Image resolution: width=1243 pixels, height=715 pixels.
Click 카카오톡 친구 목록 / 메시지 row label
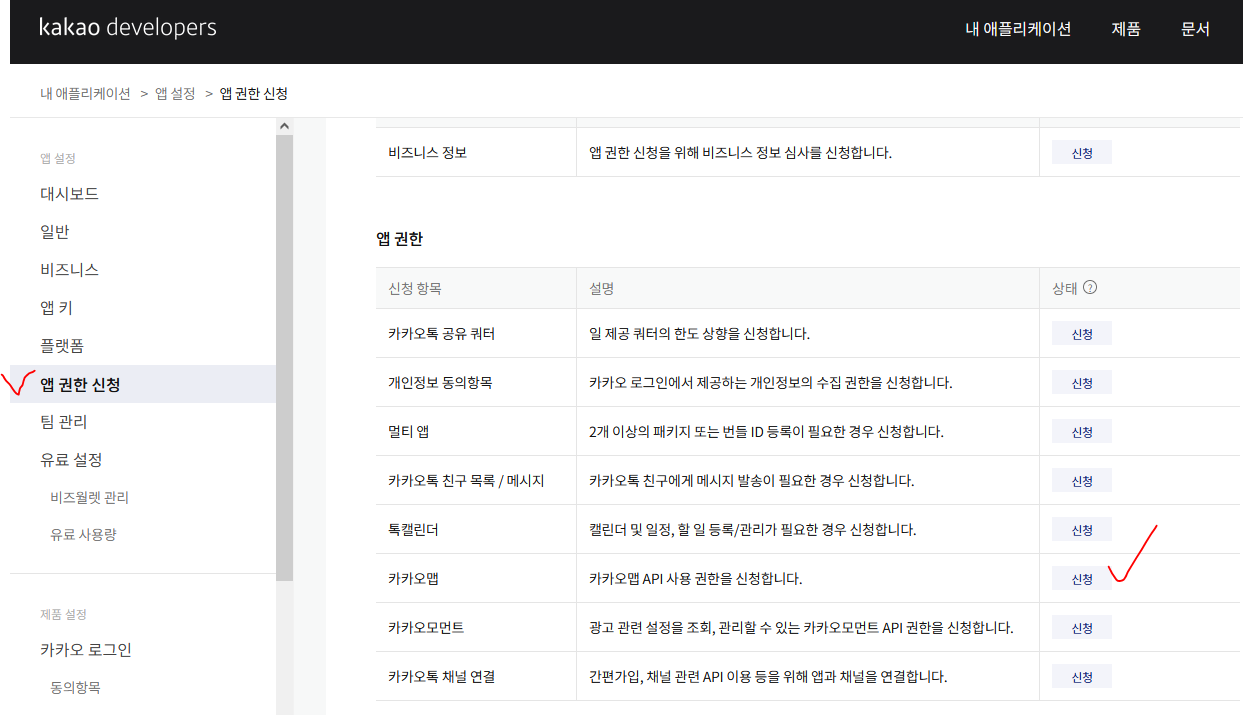(466, 480)
